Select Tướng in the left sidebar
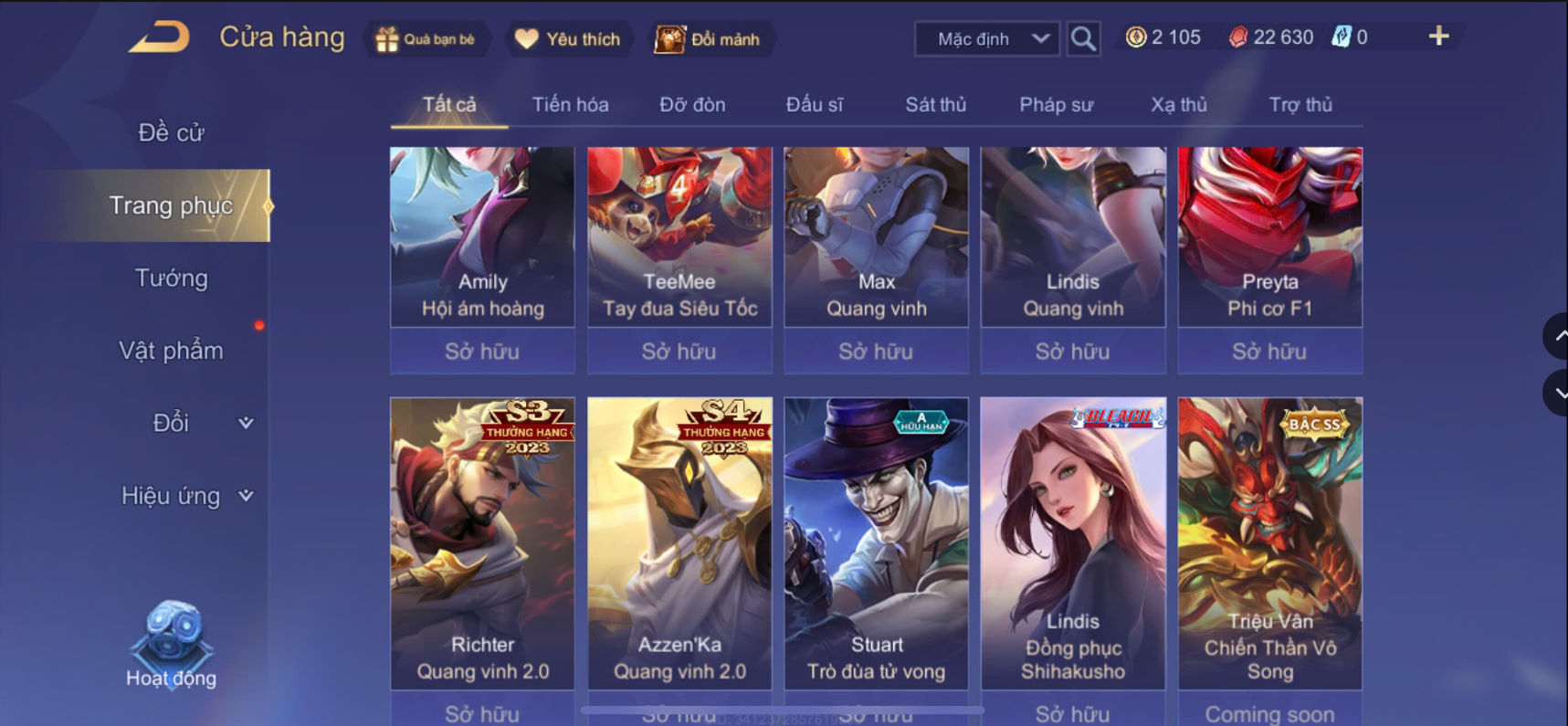 point(171,278)
